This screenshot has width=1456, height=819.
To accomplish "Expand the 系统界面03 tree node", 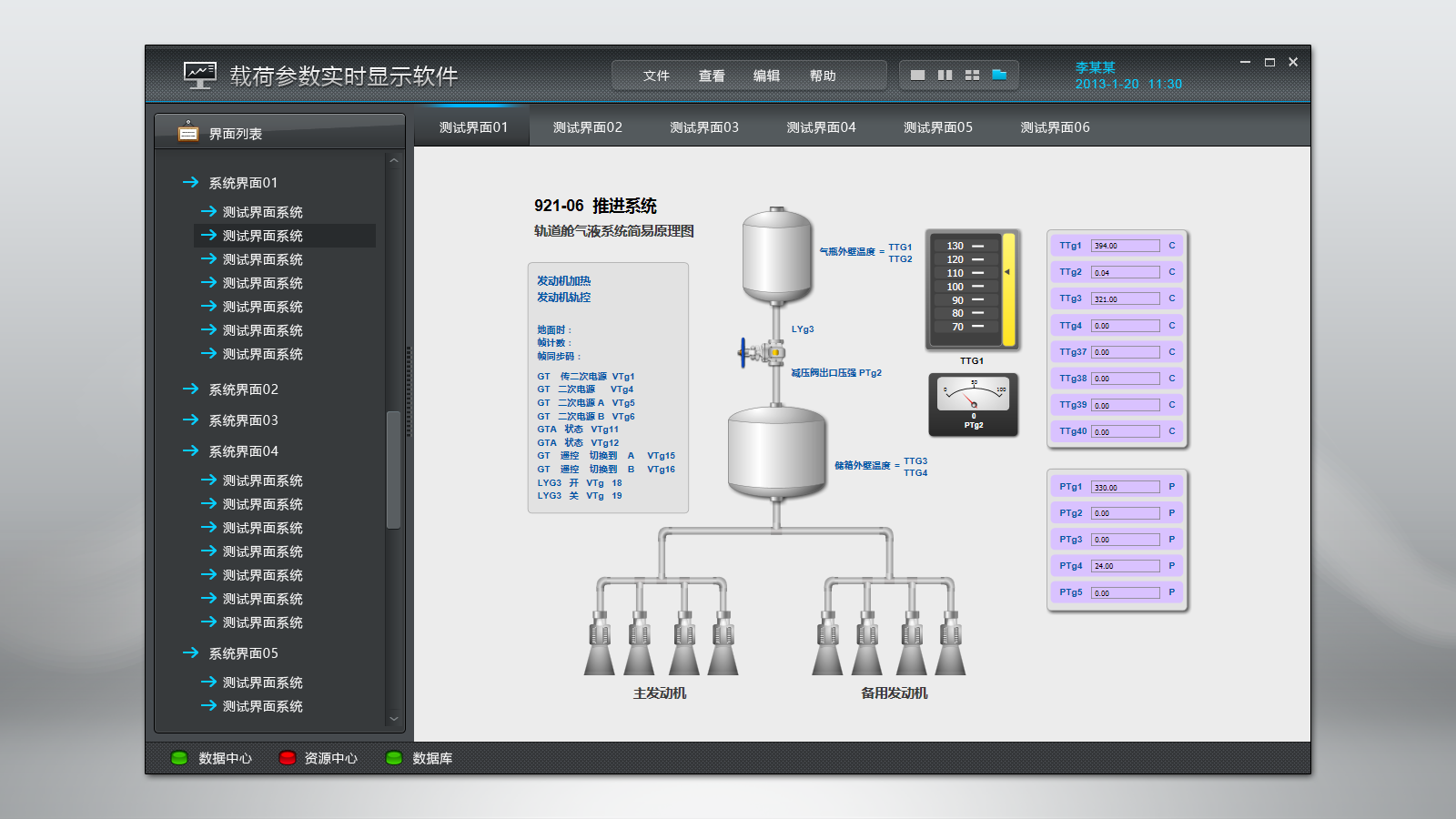I will (190, 420).
